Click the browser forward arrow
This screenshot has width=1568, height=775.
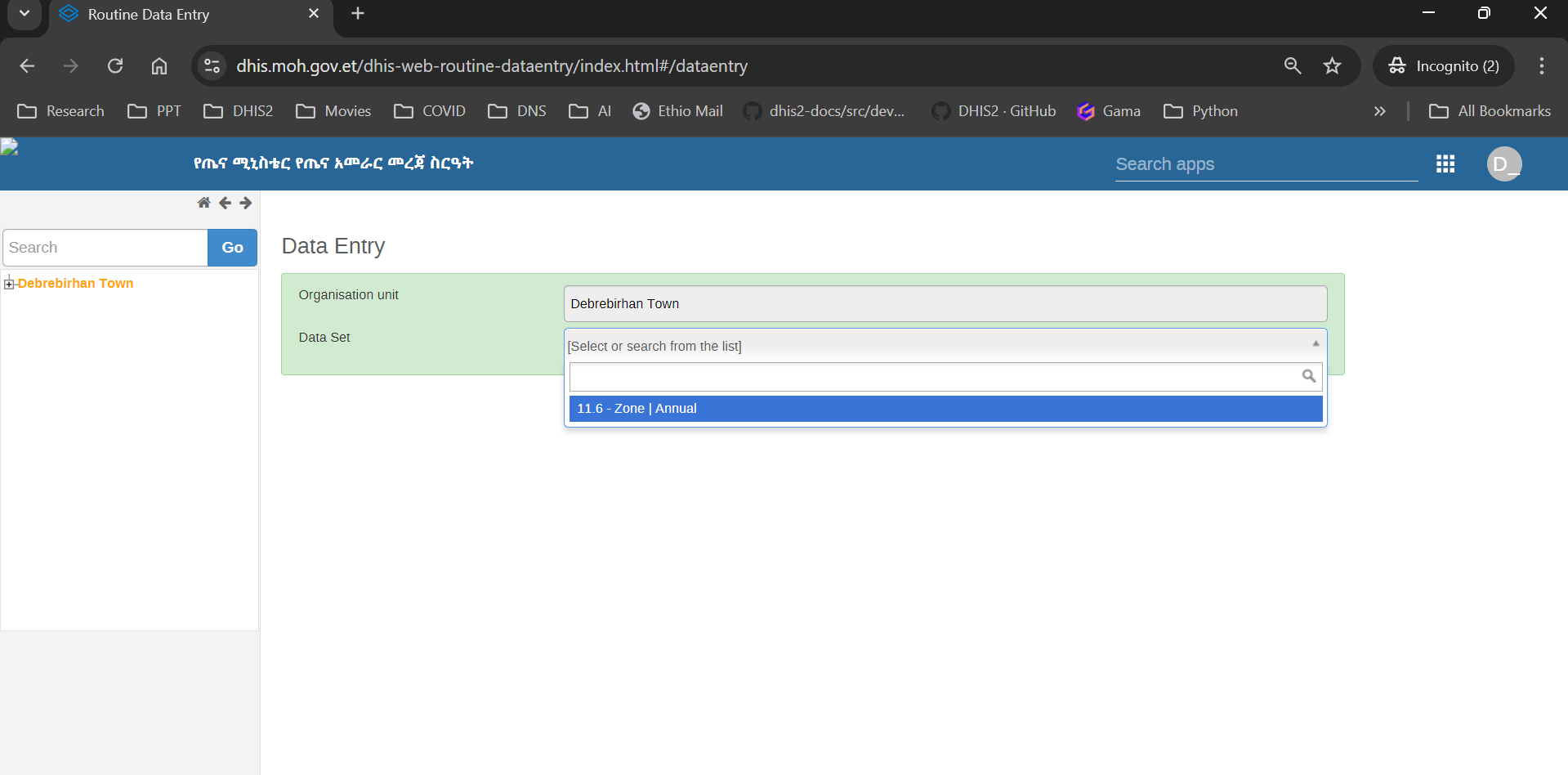(x=71, y=66)
